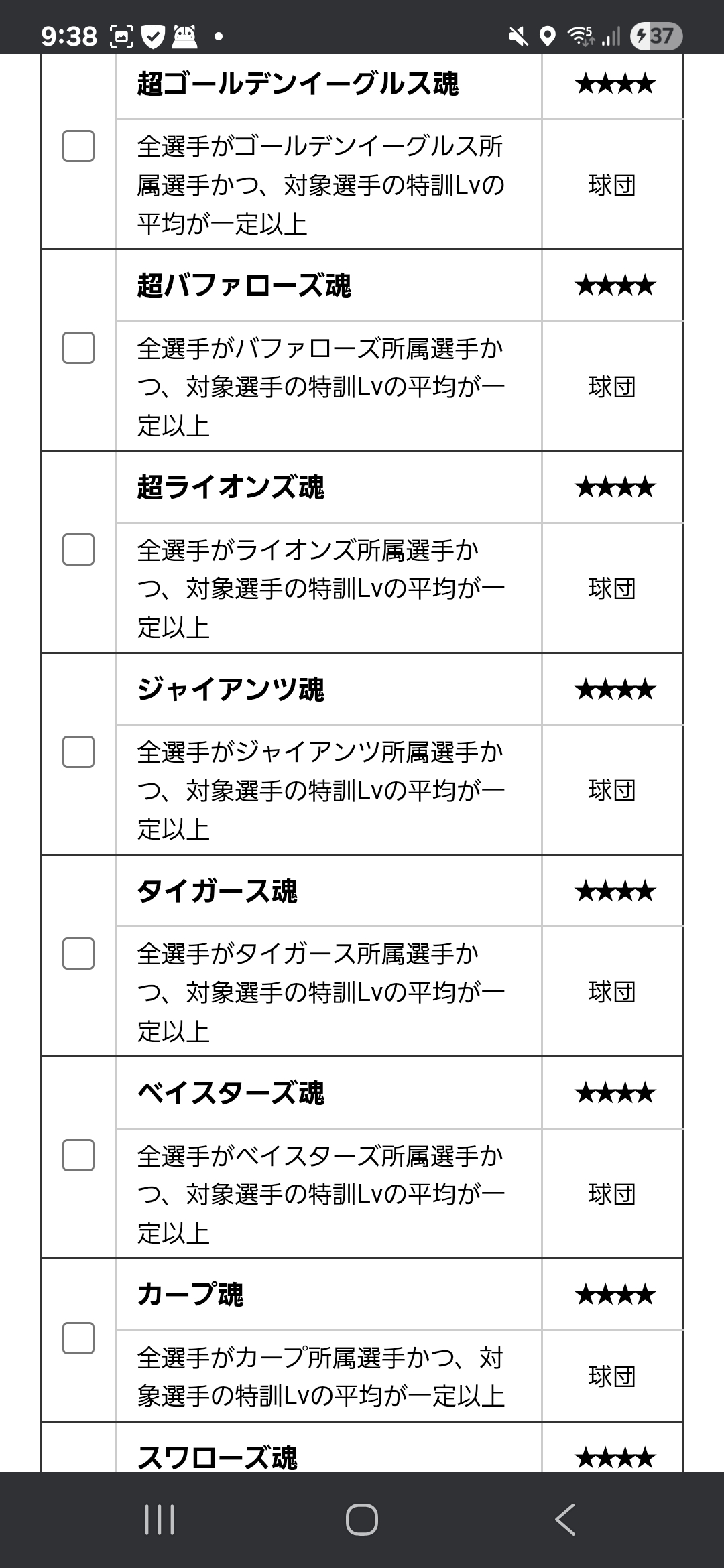Viewport: 724px width, 1568px height.
Task: Open the recent apps button
Action: [160, 1519]
